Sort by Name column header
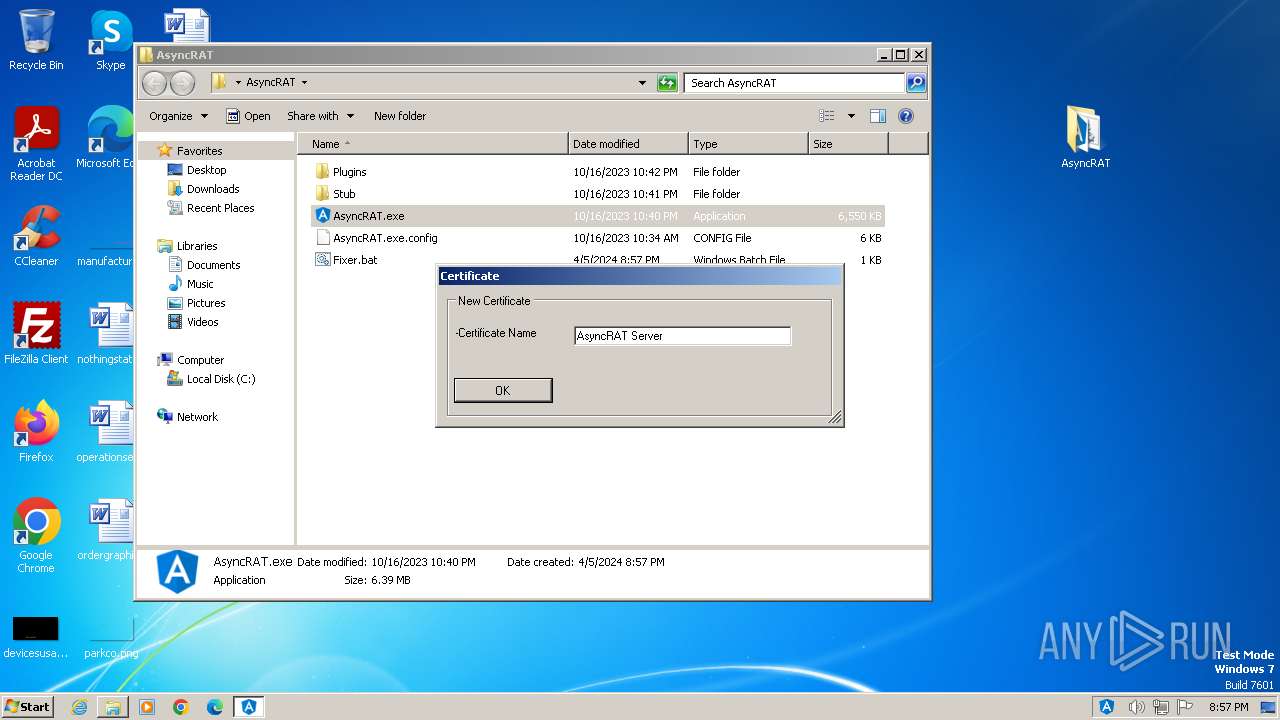Image resolution: width=1280 pixels, height=720 pixels. click(x=432, y=144)
